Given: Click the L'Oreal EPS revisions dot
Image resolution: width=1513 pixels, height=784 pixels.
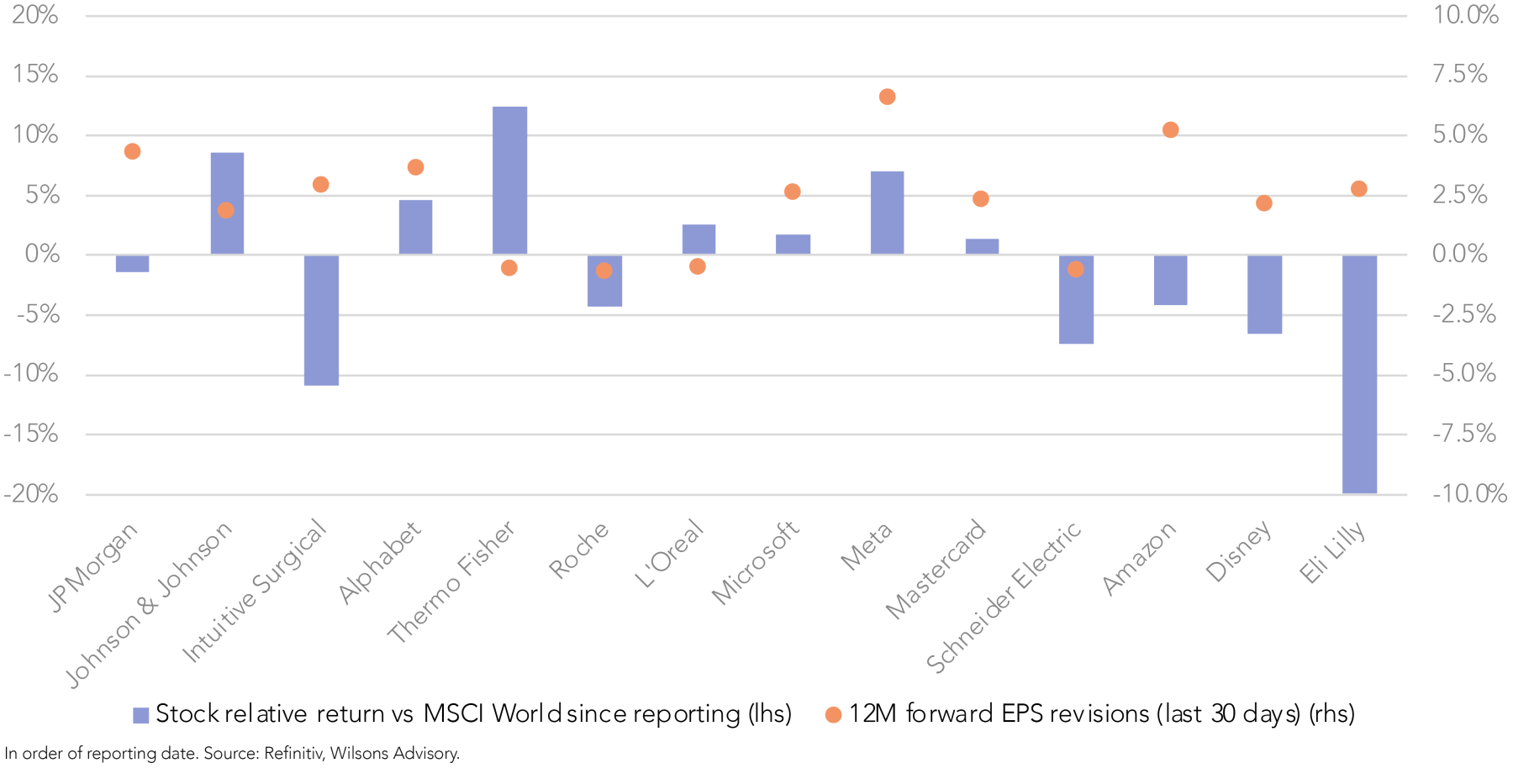Looking at the screenshot, I should point(697,266).
